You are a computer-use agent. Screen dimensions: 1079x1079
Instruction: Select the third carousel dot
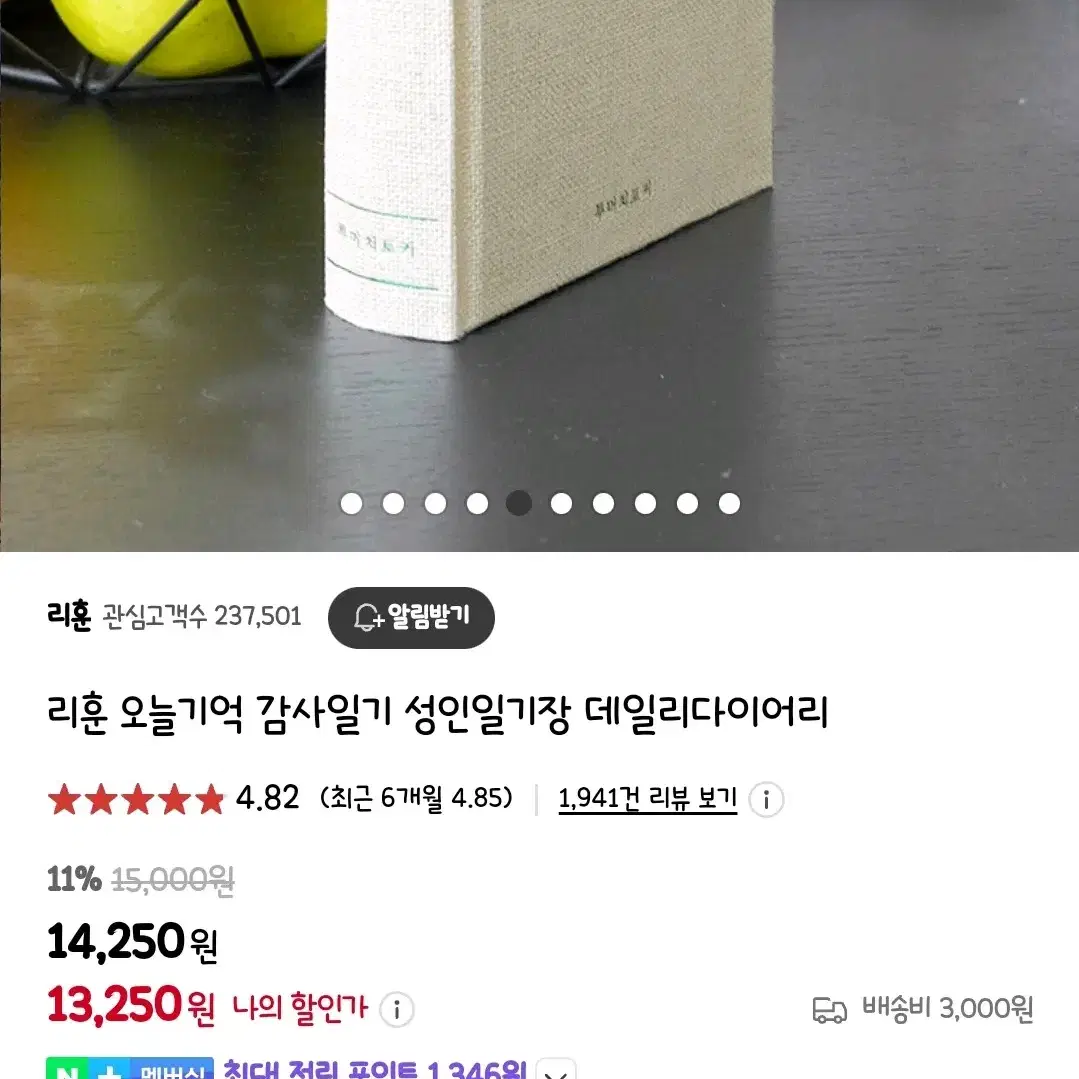click(436, 503)
